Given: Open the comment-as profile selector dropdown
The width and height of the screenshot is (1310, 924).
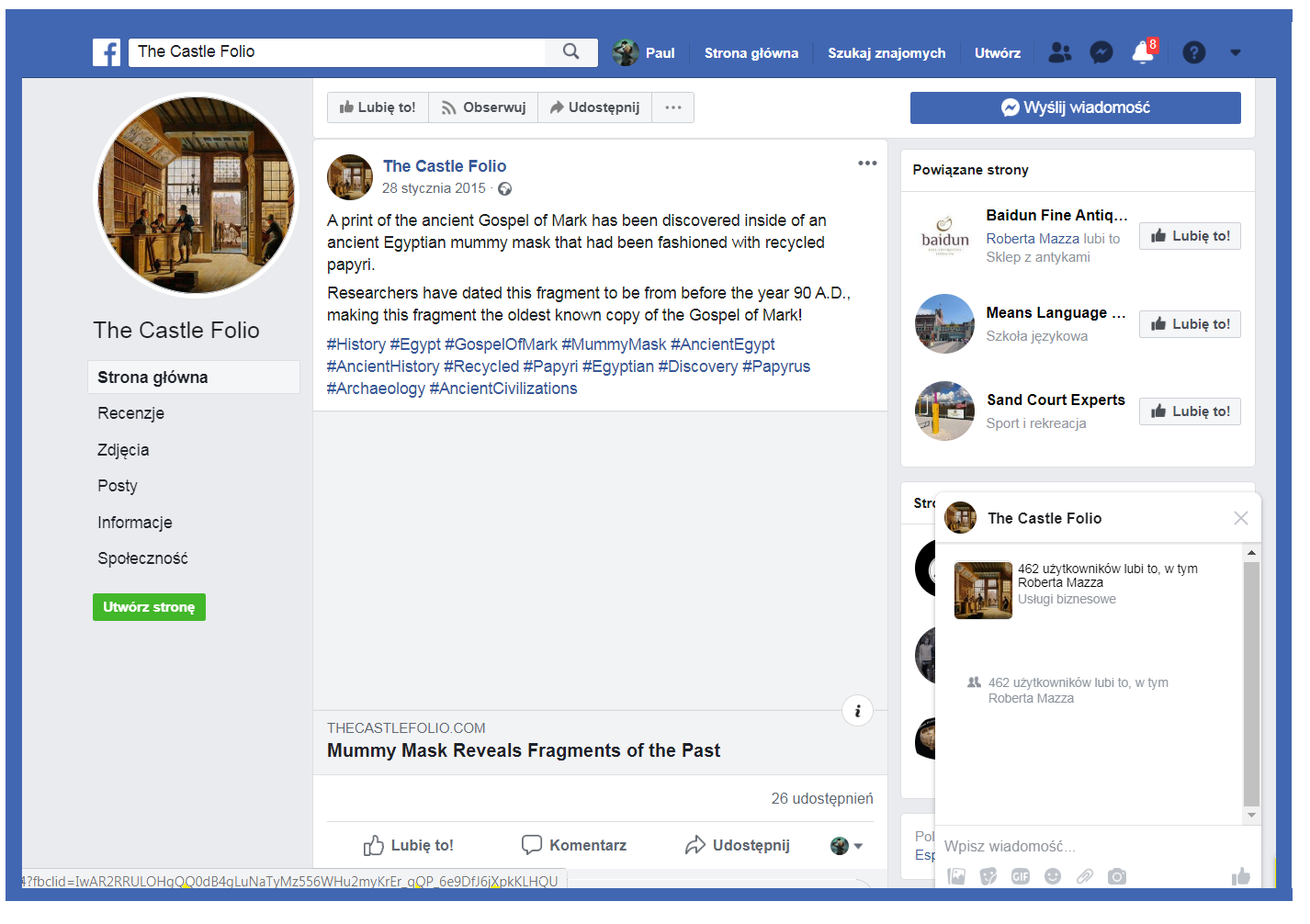Looking at the screenshot, I should click(x=846, y=846).
